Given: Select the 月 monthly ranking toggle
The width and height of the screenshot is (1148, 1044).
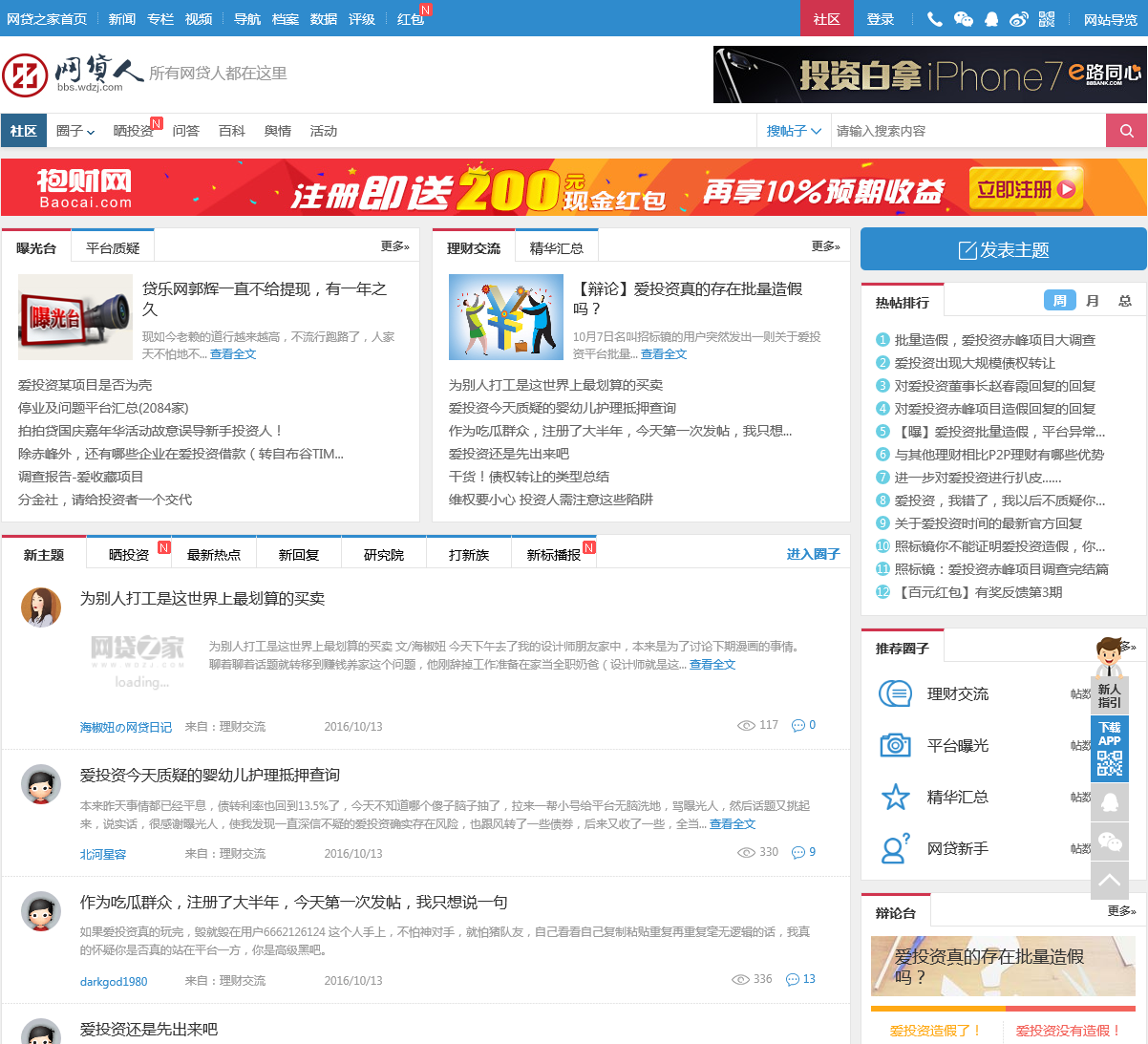Looking at the screenshot, I should click(x=1093, y=301).
